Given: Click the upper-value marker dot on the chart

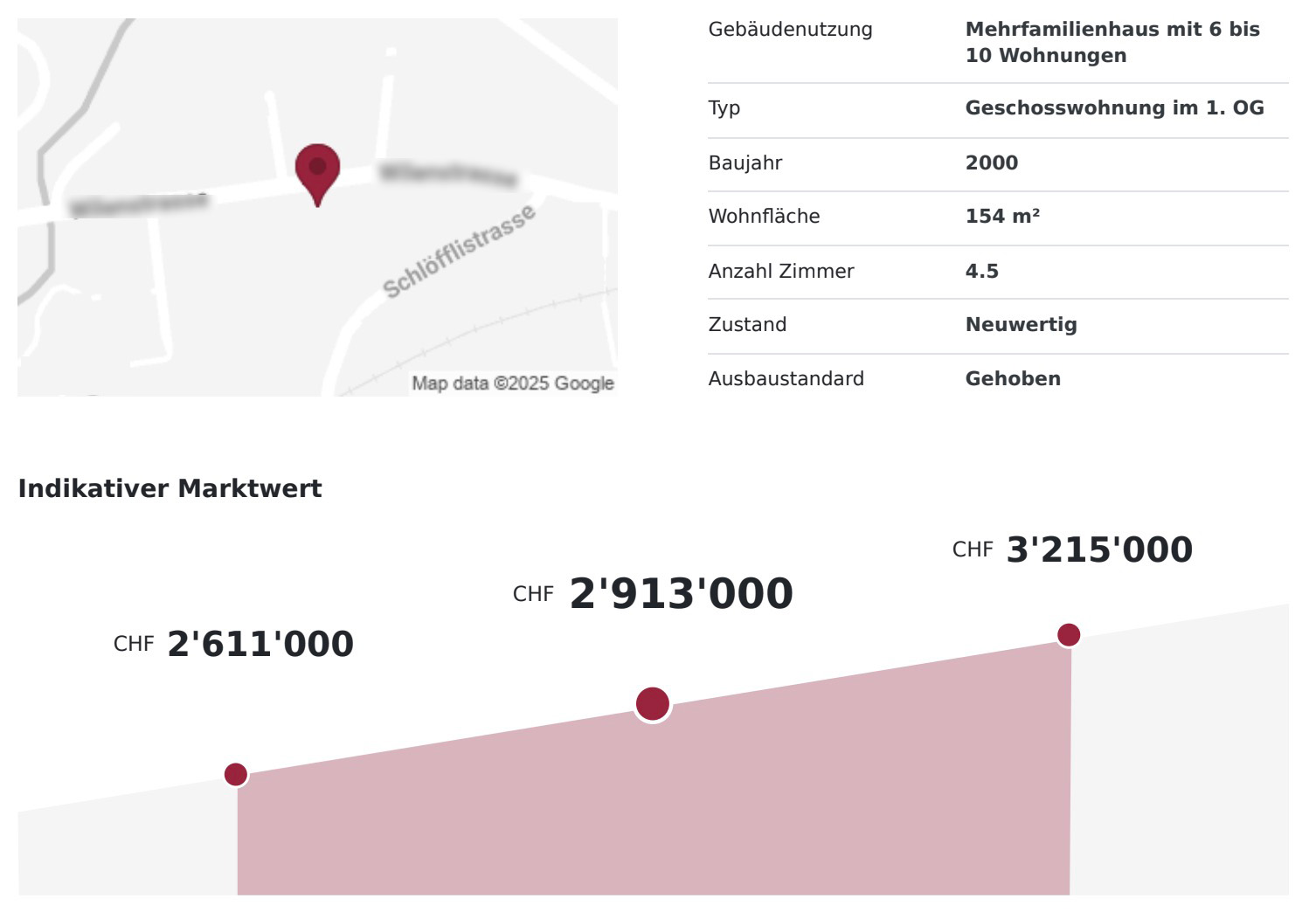Looking at the screenshot, I should 1068,634.
